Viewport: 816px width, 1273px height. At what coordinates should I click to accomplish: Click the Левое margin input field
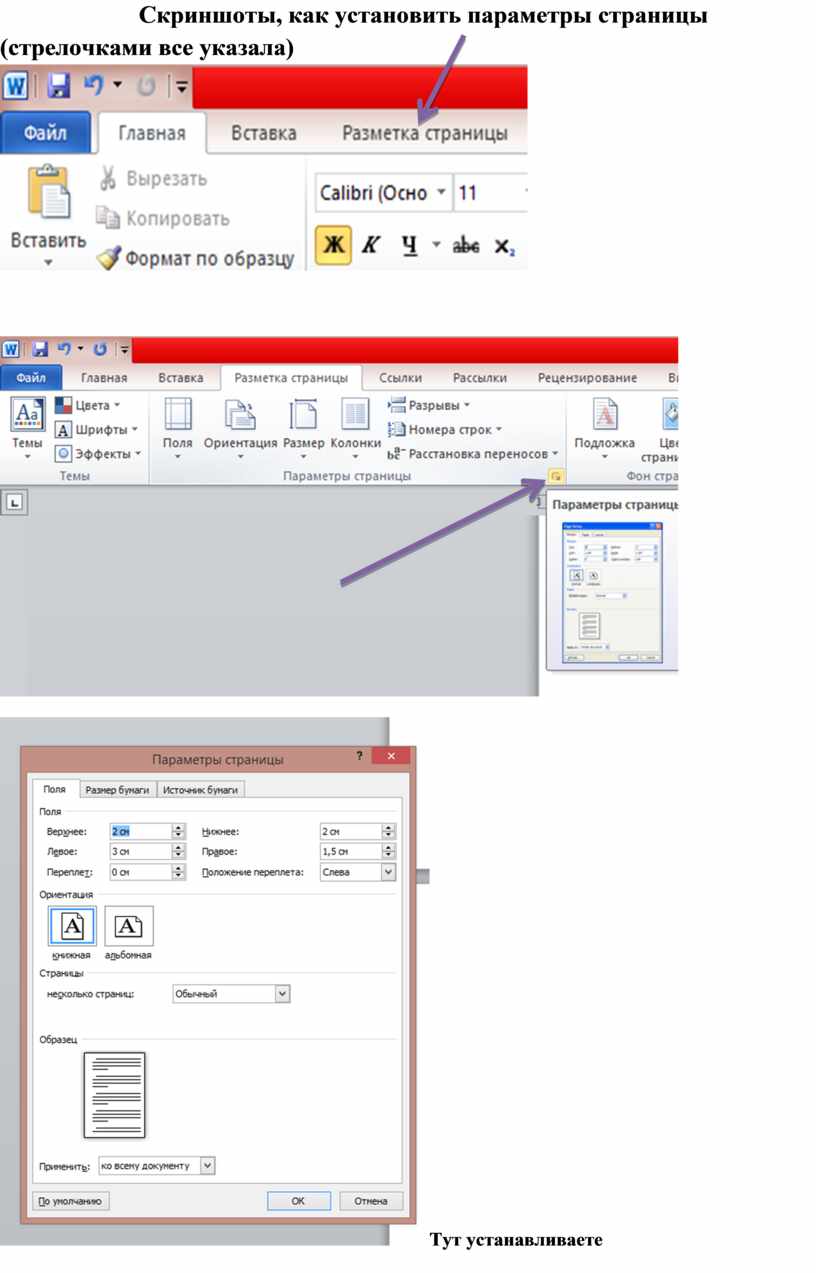(139, 852)
